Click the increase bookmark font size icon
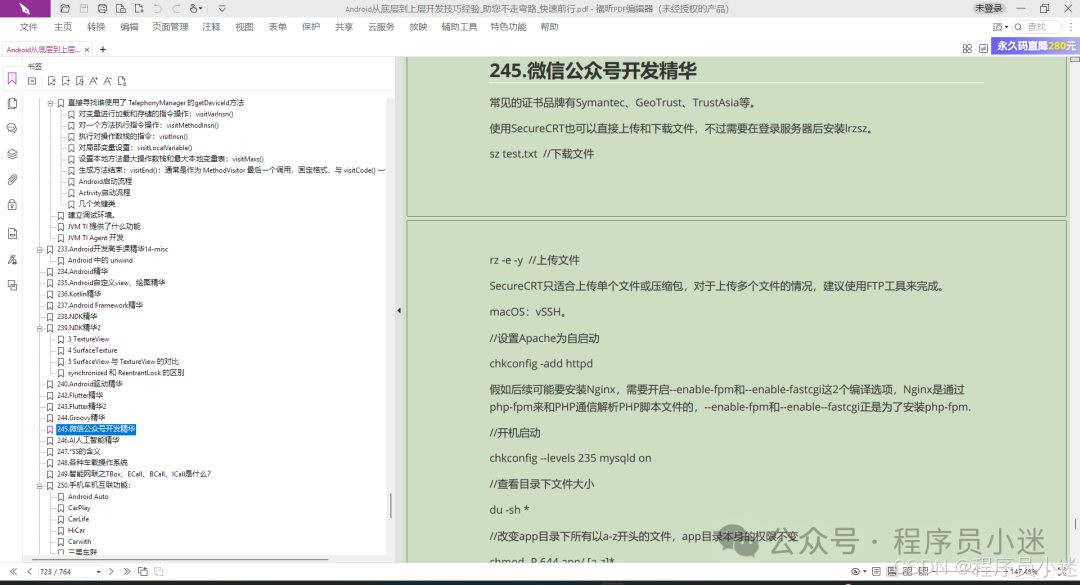 coord(94,81)
